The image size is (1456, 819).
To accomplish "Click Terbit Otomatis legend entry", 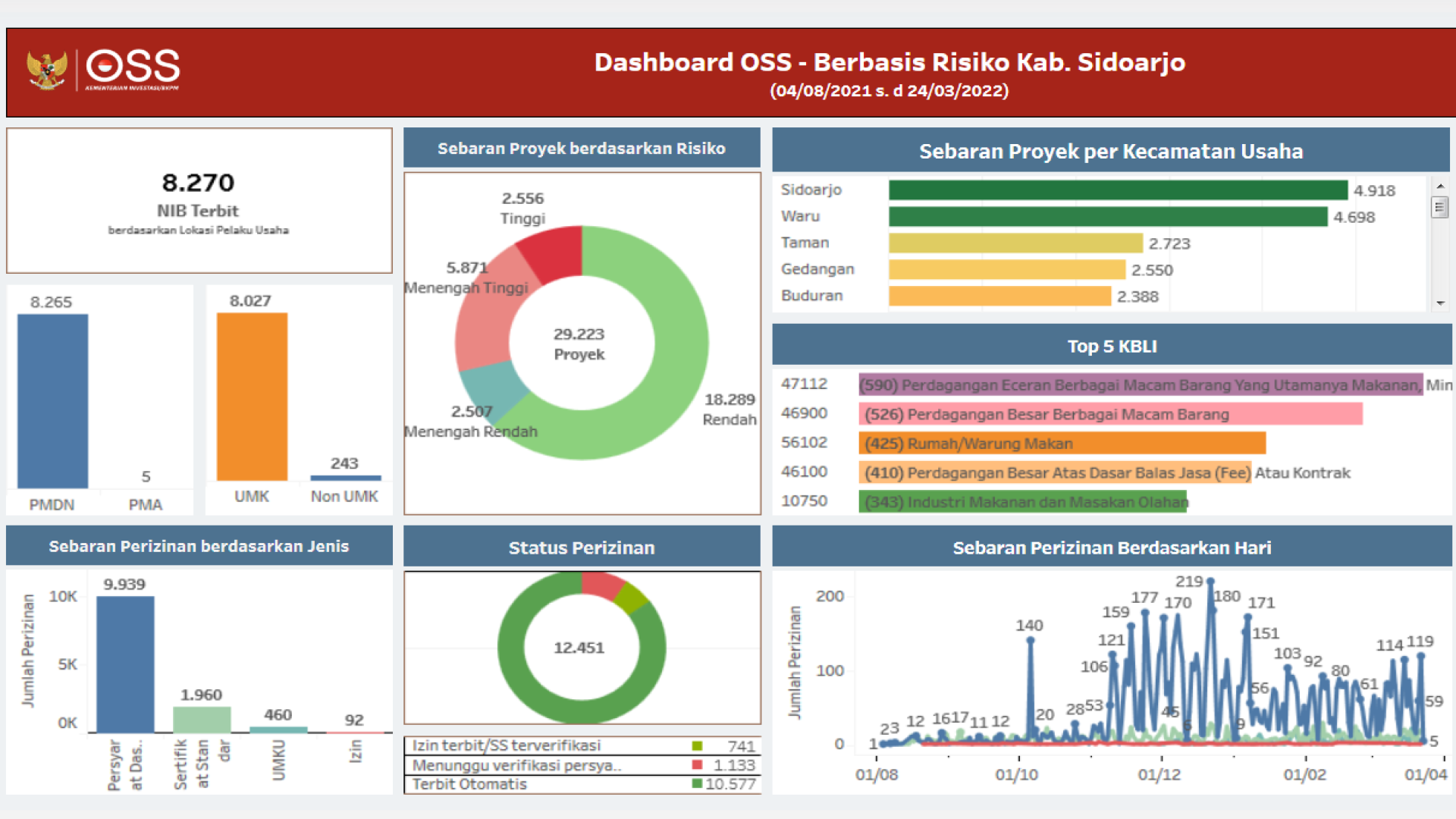I will (470, 784).
